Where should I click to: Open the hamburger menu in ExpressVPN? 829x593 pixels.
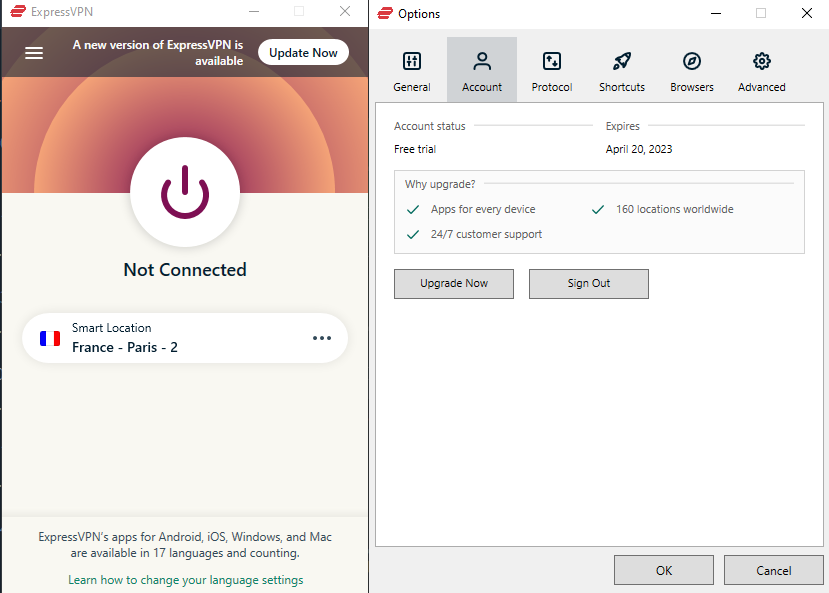(x=34, y=53)
